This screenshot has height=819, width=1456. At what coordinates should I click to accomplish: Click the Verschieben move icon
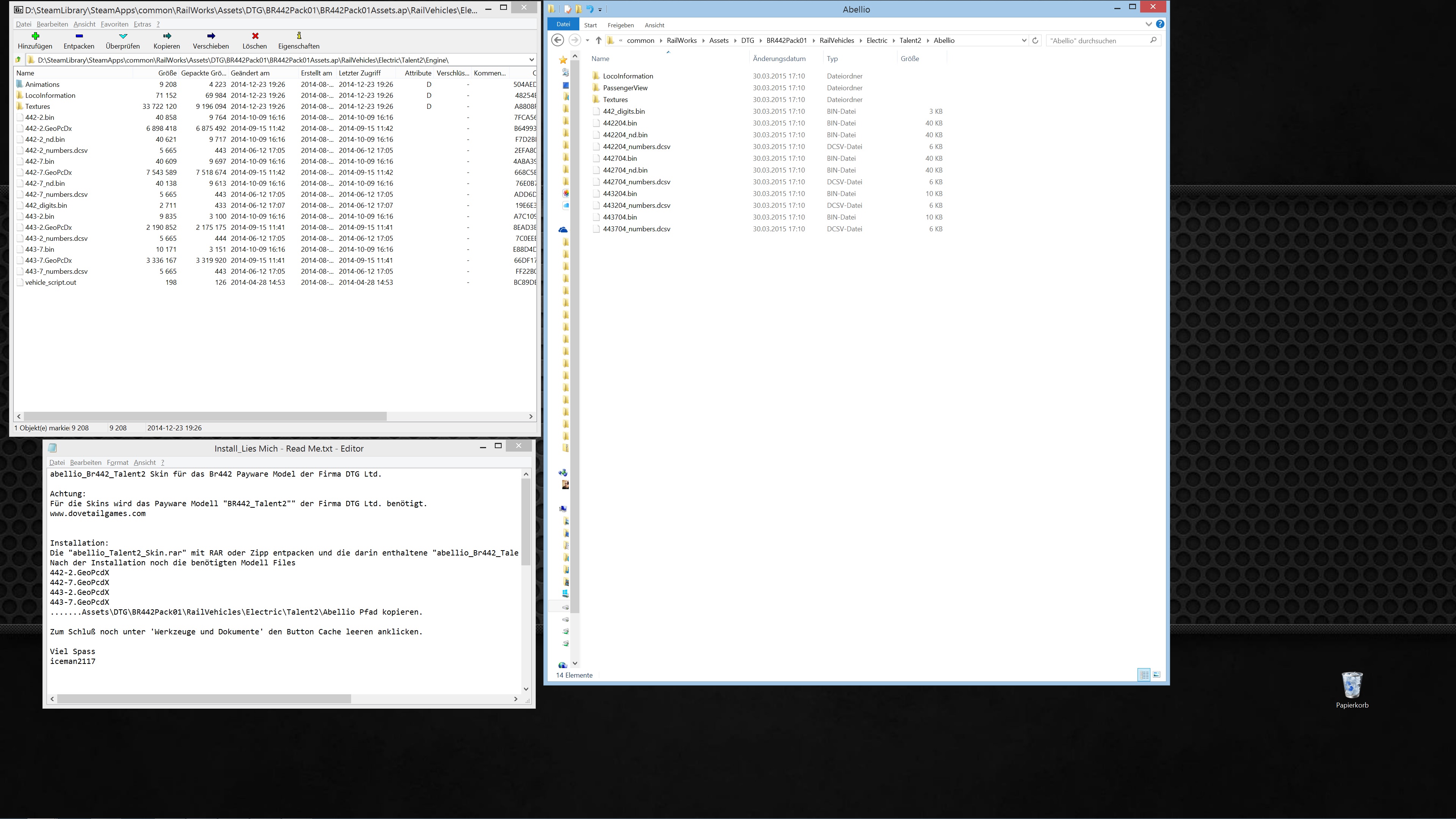(x=211, y=36)
